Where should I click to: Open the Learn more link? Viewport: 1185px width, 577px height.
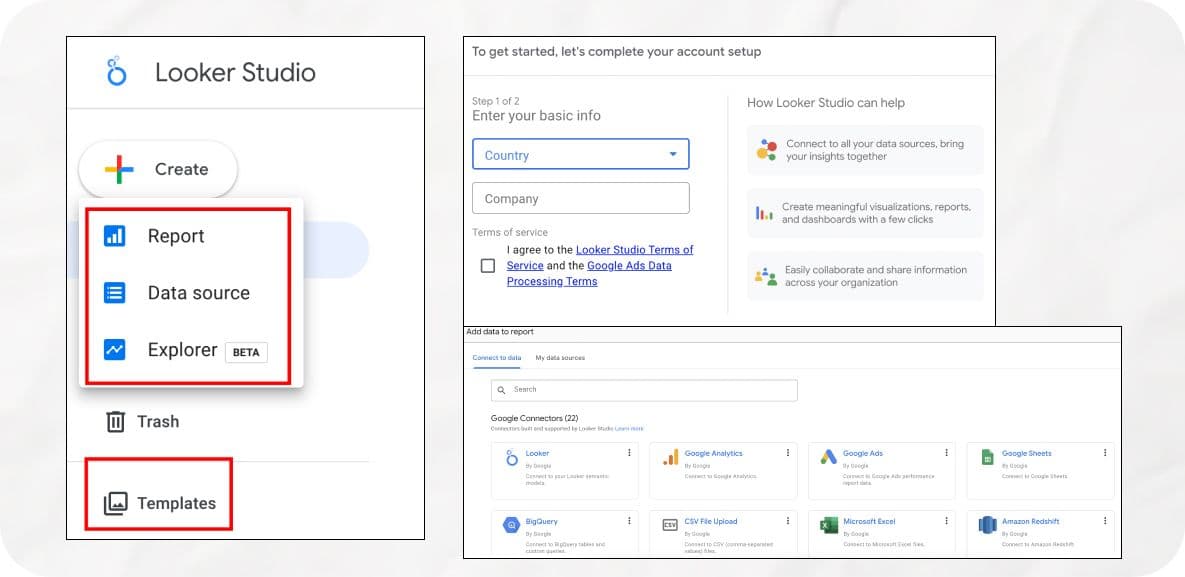click(630, 429)
